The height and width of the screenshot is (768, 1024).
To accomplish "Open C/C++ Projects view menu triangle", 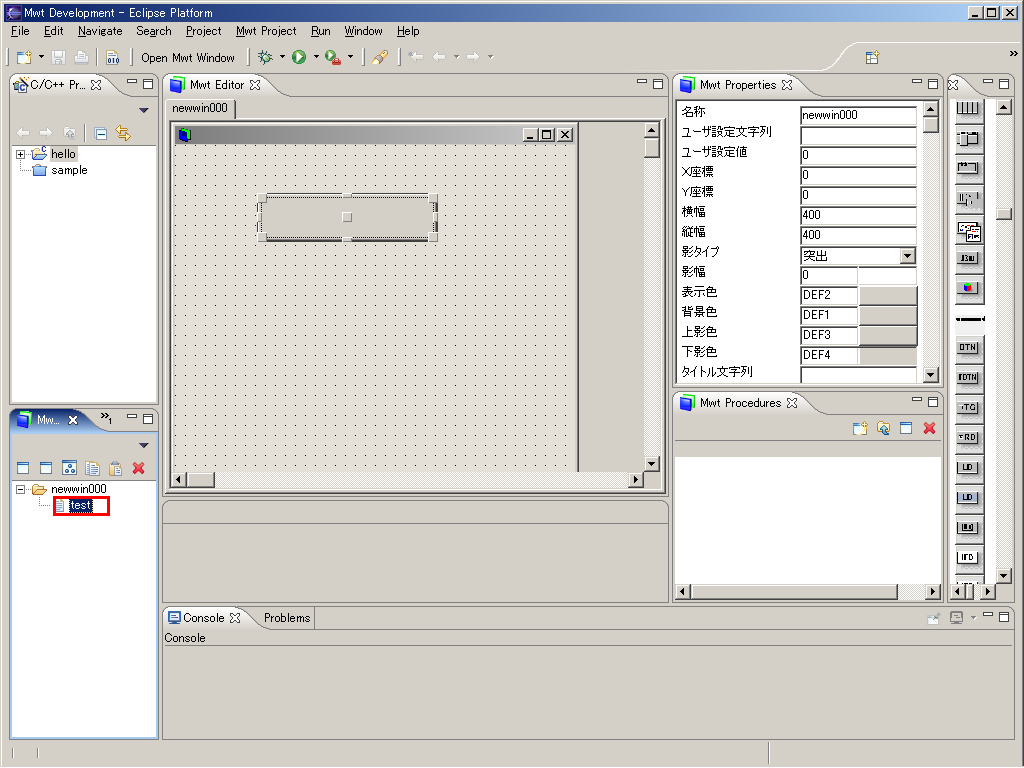I will click(x=144, y=110).
